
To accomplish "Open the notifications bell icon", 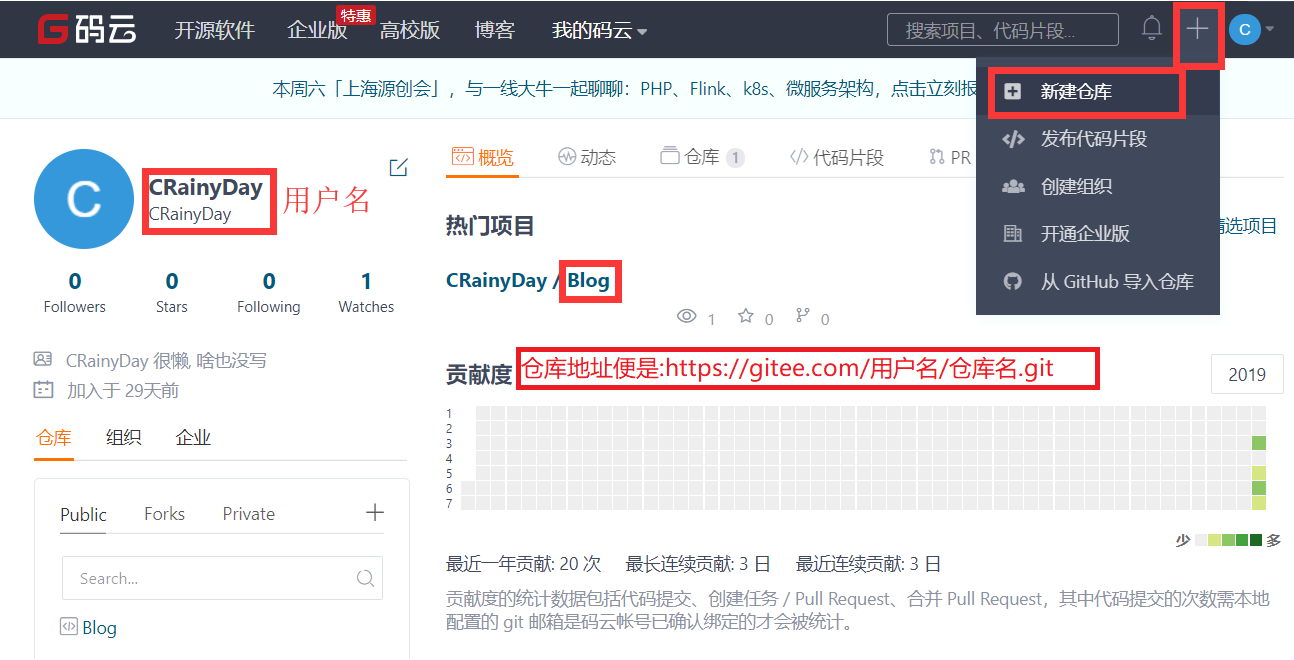I will tap(1152, 29).
